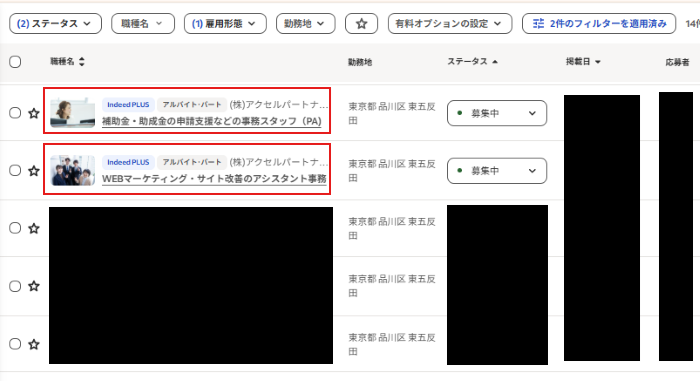Star the WEBマーケティング assistant job
Image resolution: width=700 pixels, height=381 pixels.
tap(34, 171)
